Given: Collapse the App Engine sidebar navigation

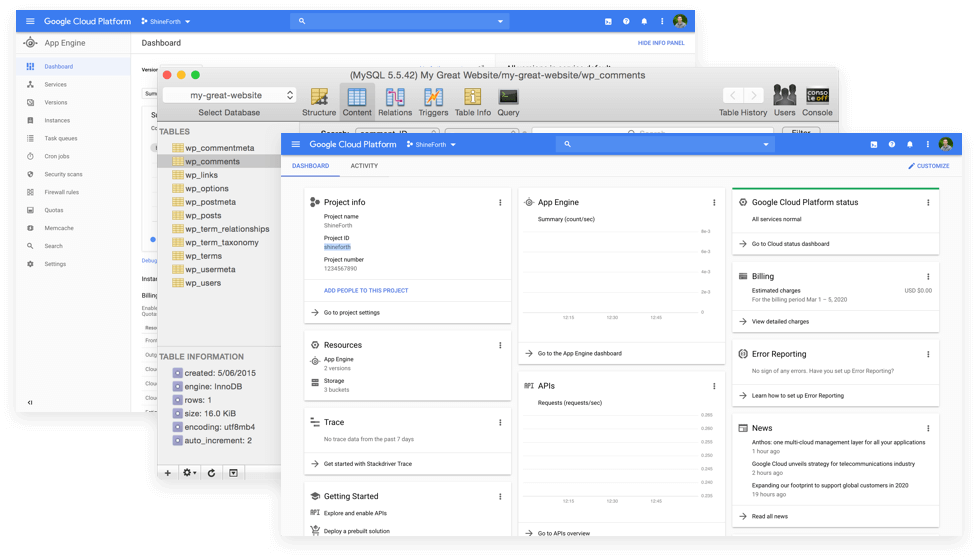Looking at the screenshot, I should [x=30, y=402].
